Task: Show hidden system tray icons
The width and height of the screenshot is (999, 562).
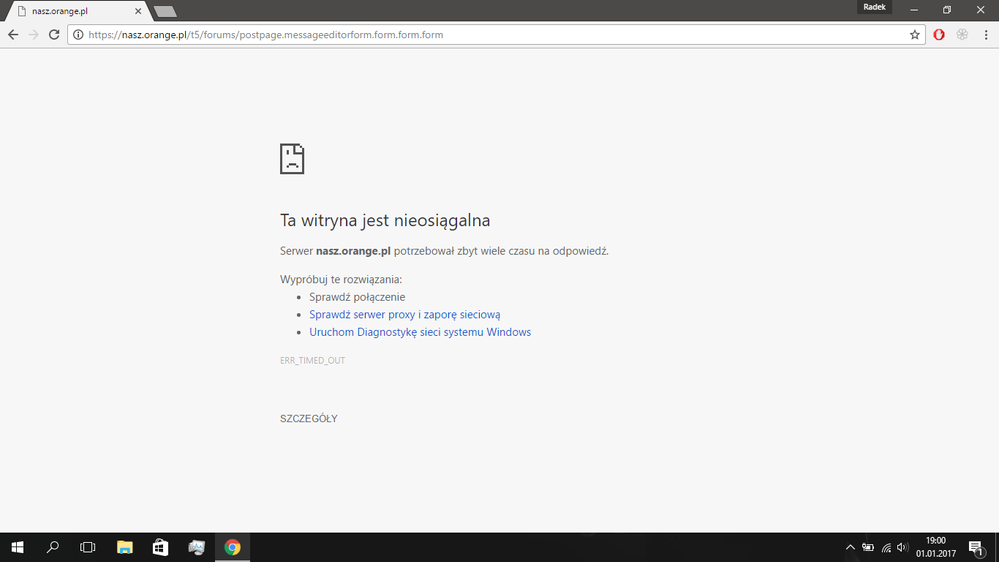Action: tap(850, 547)
